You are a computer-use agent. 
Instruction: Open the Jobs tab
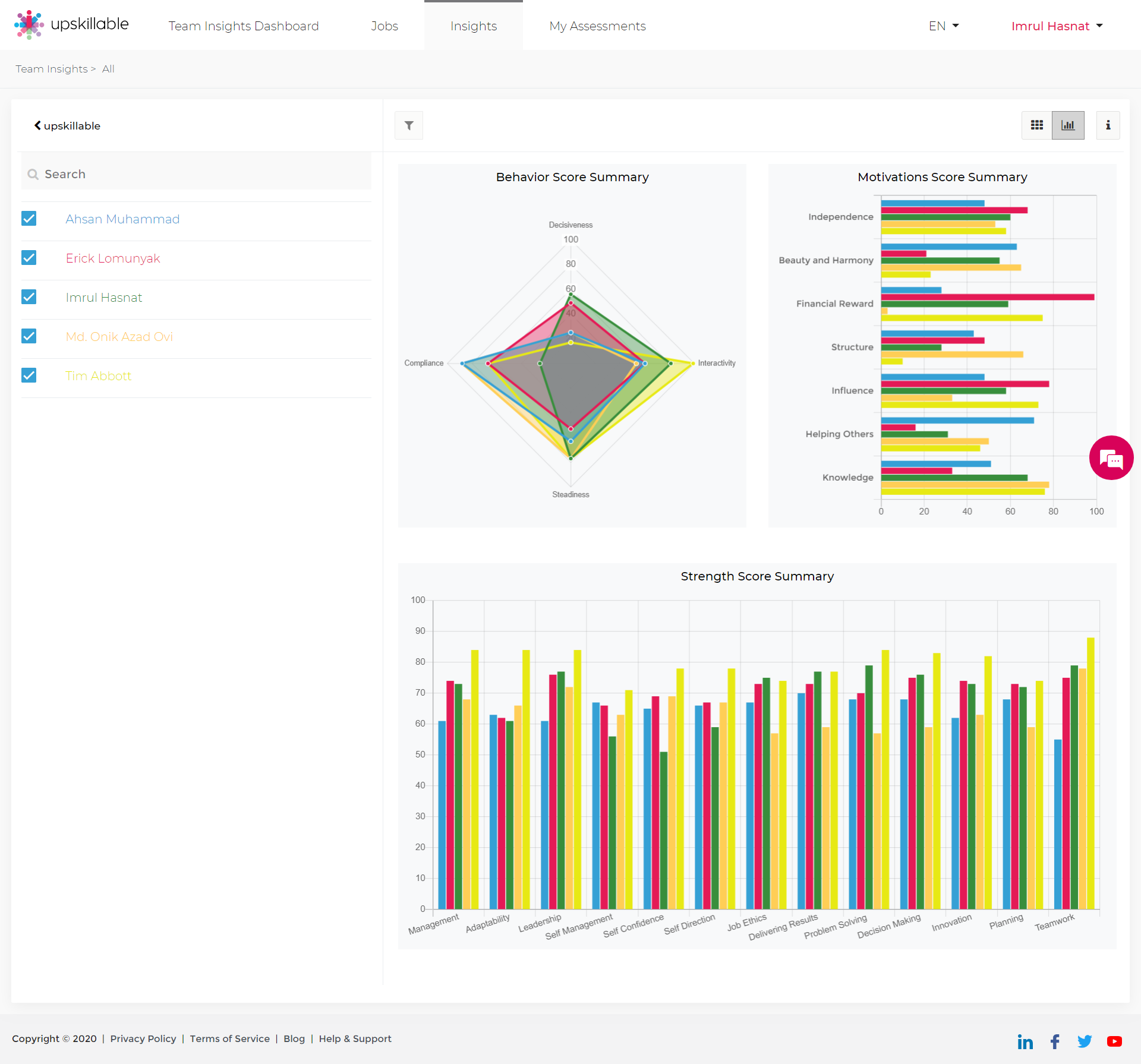point(384,26)
